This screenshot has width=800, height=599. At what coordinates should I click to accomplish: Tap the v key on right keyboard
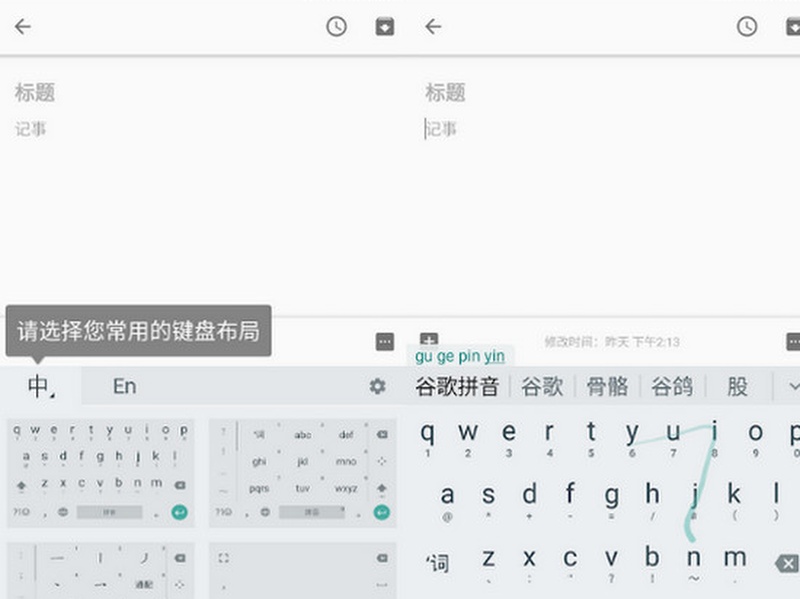point(611,564)
